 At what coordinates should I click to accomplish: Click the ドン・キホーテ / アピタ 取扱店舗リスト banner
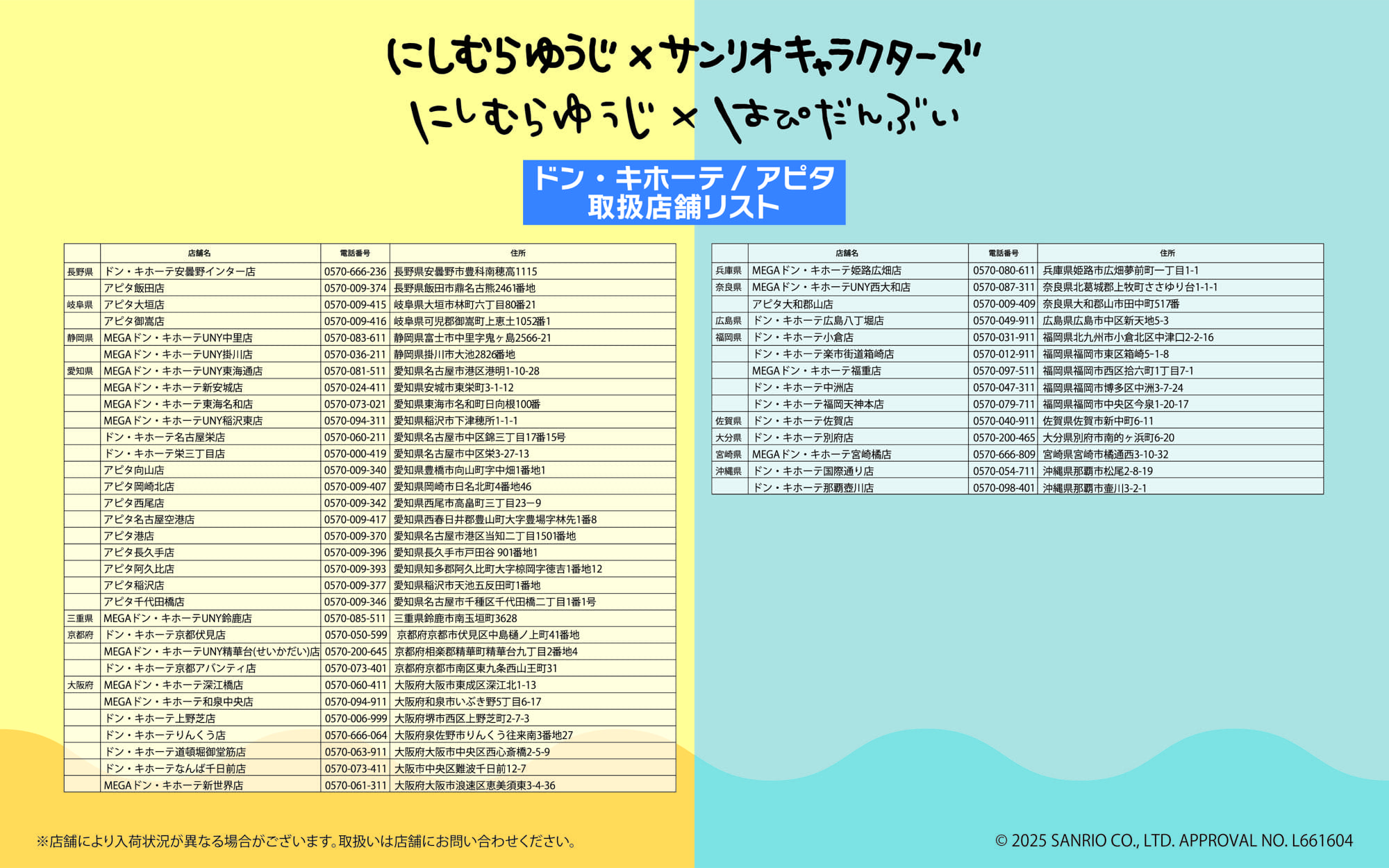point(683,192)
